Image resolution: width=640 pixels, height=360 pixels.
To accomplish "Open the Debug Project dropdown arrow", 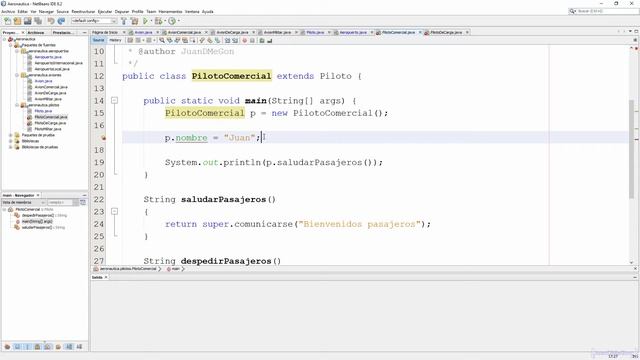I will (x=164, y=21).
